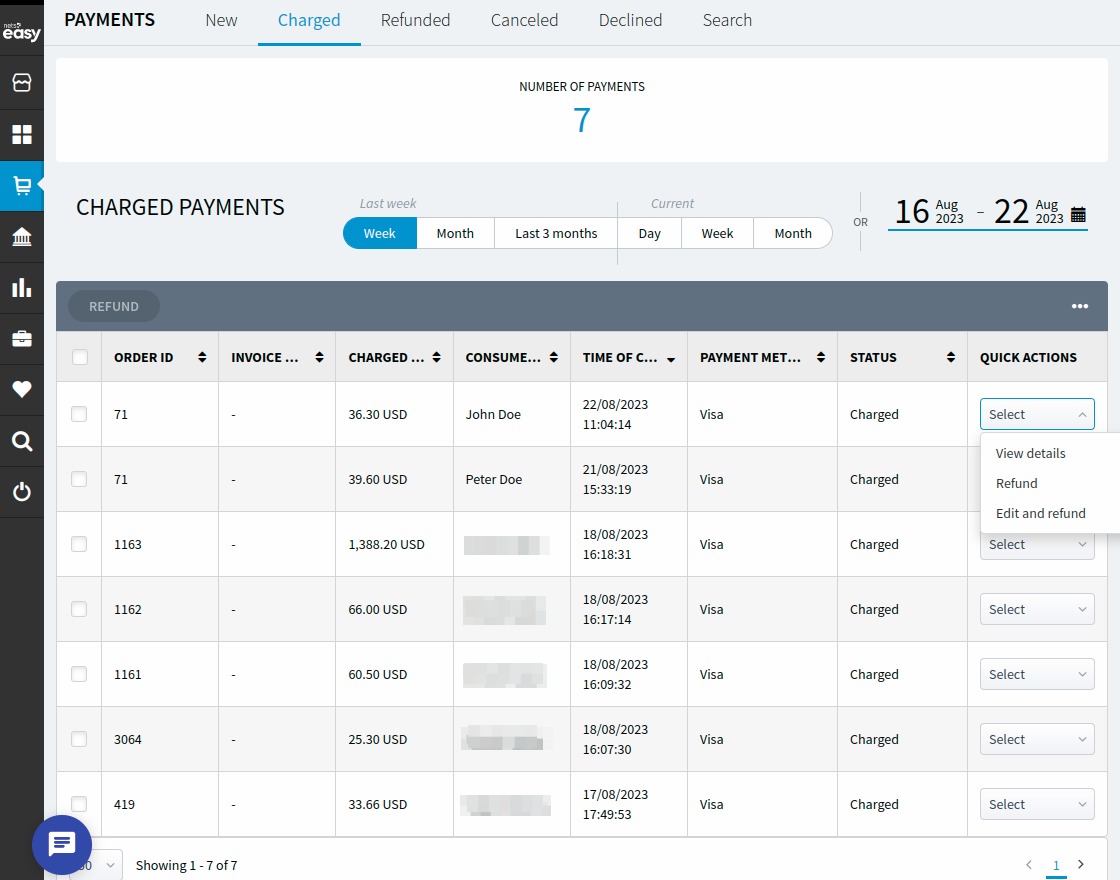Screen dimensions: 1120x880
Task: Select Current Day filter
Action: (x=649, y=234)
